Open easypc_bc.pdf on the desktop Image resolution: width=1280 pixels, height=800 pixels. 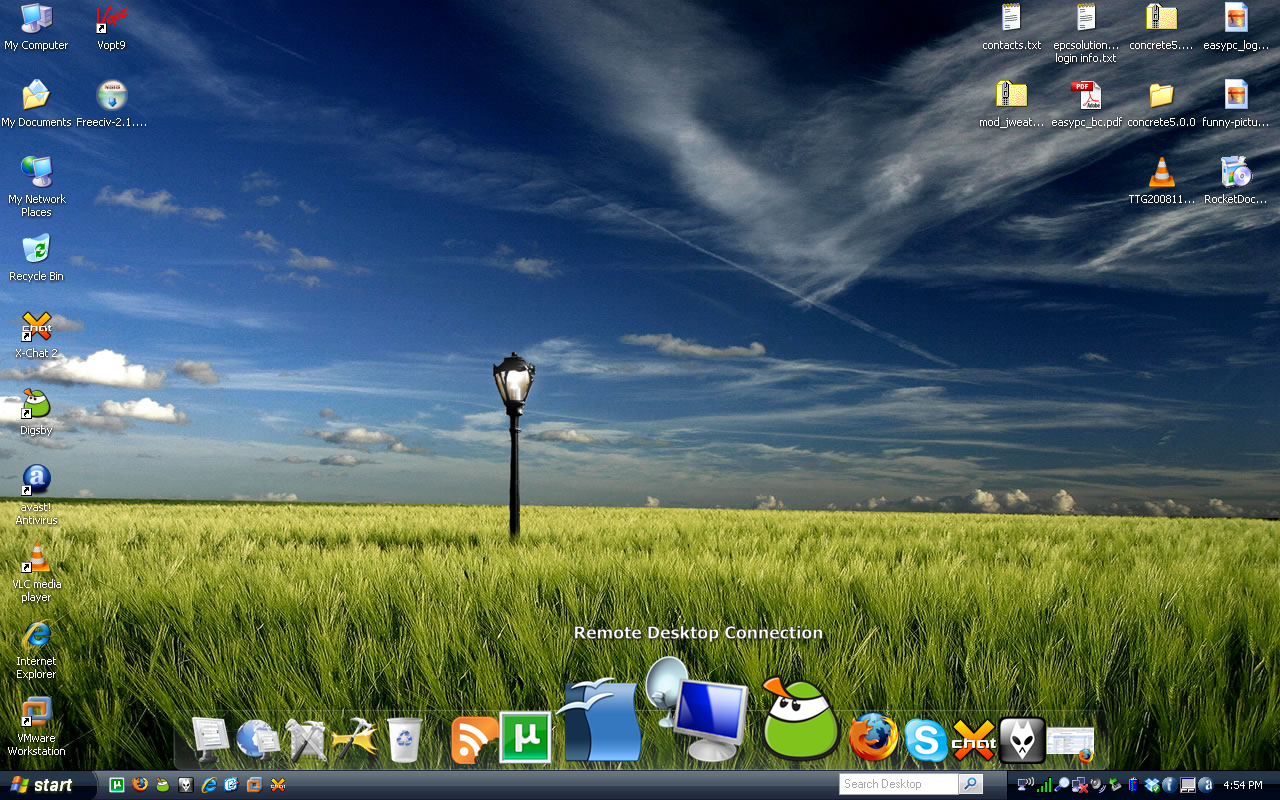coord(1085,95)
